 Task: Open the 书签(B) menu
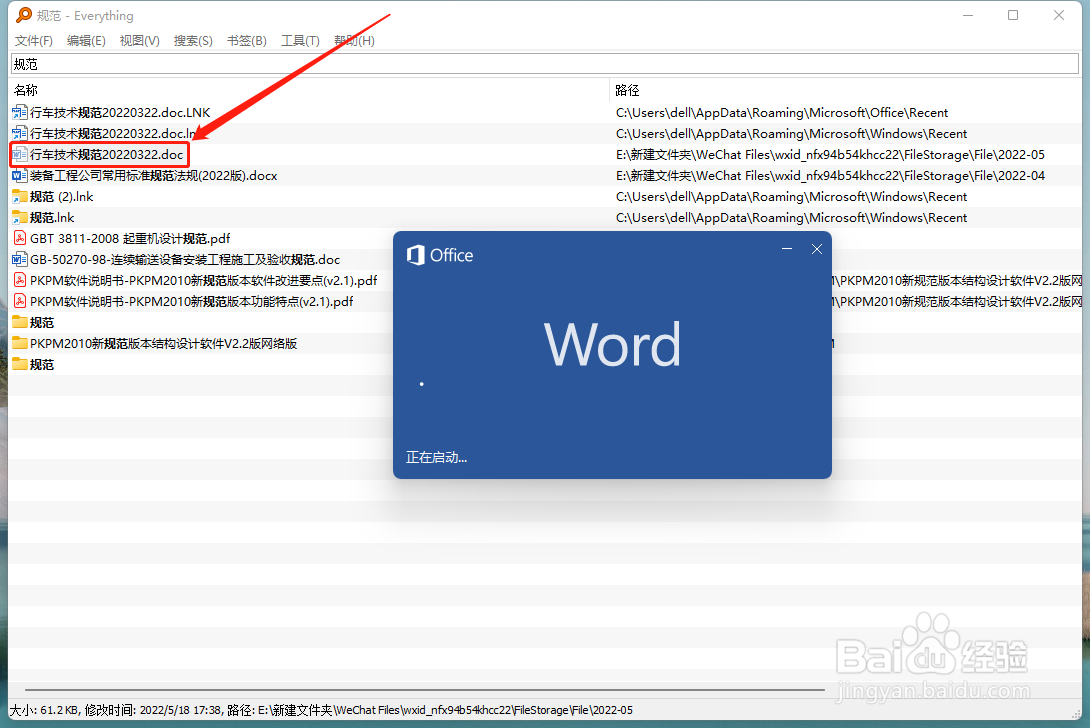click(x=247, y=40)
